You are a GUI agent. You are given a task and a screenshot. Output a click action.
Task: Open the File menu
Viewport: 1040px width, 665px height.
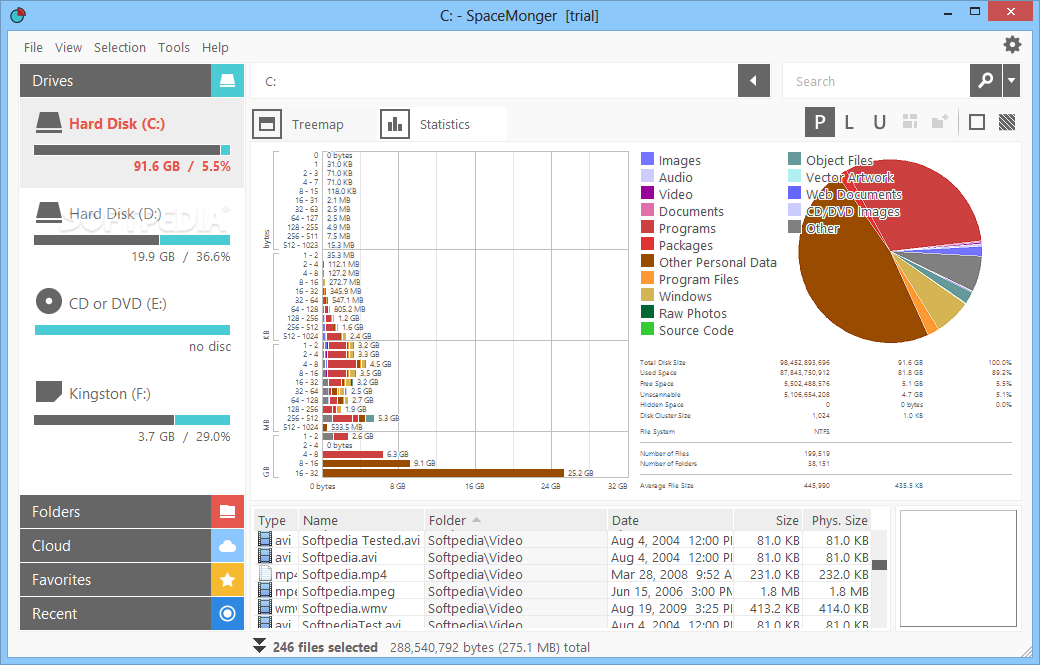tap(33, 48)
